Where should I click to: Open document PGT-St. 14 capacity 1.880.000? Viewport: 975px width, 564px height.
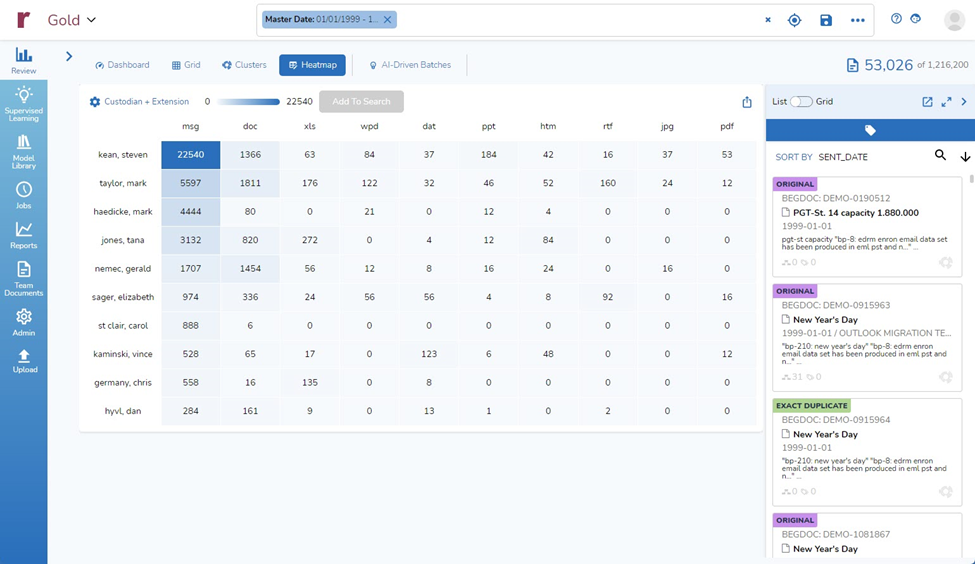856,213
